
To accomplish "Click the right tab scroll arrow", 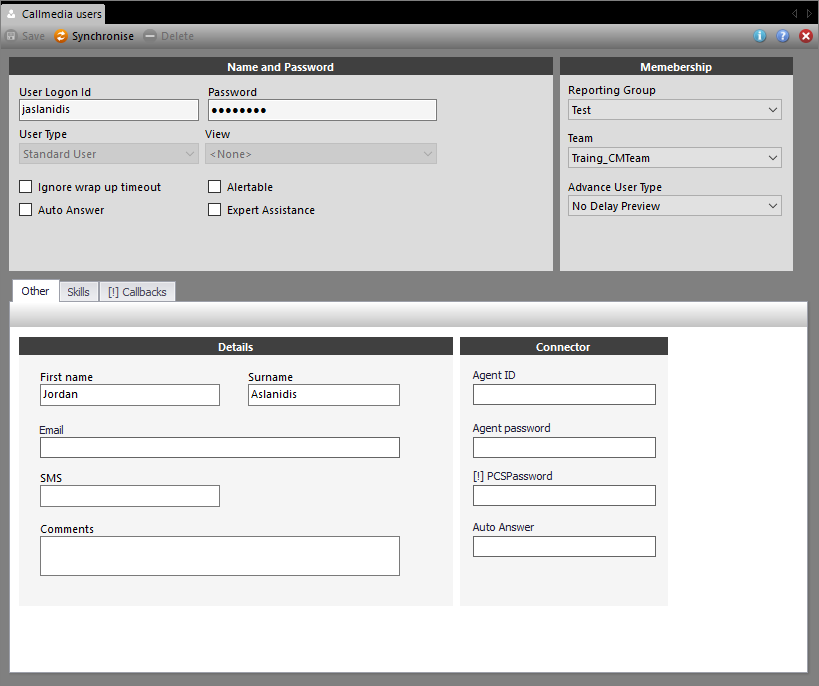I will [810, 14].
